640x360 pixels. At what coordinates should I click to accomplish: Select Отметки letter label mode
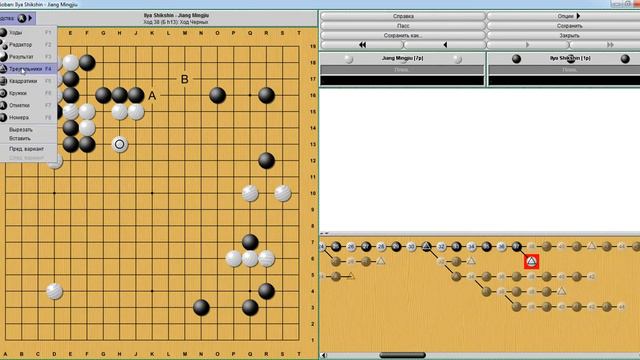coord(28,105)
